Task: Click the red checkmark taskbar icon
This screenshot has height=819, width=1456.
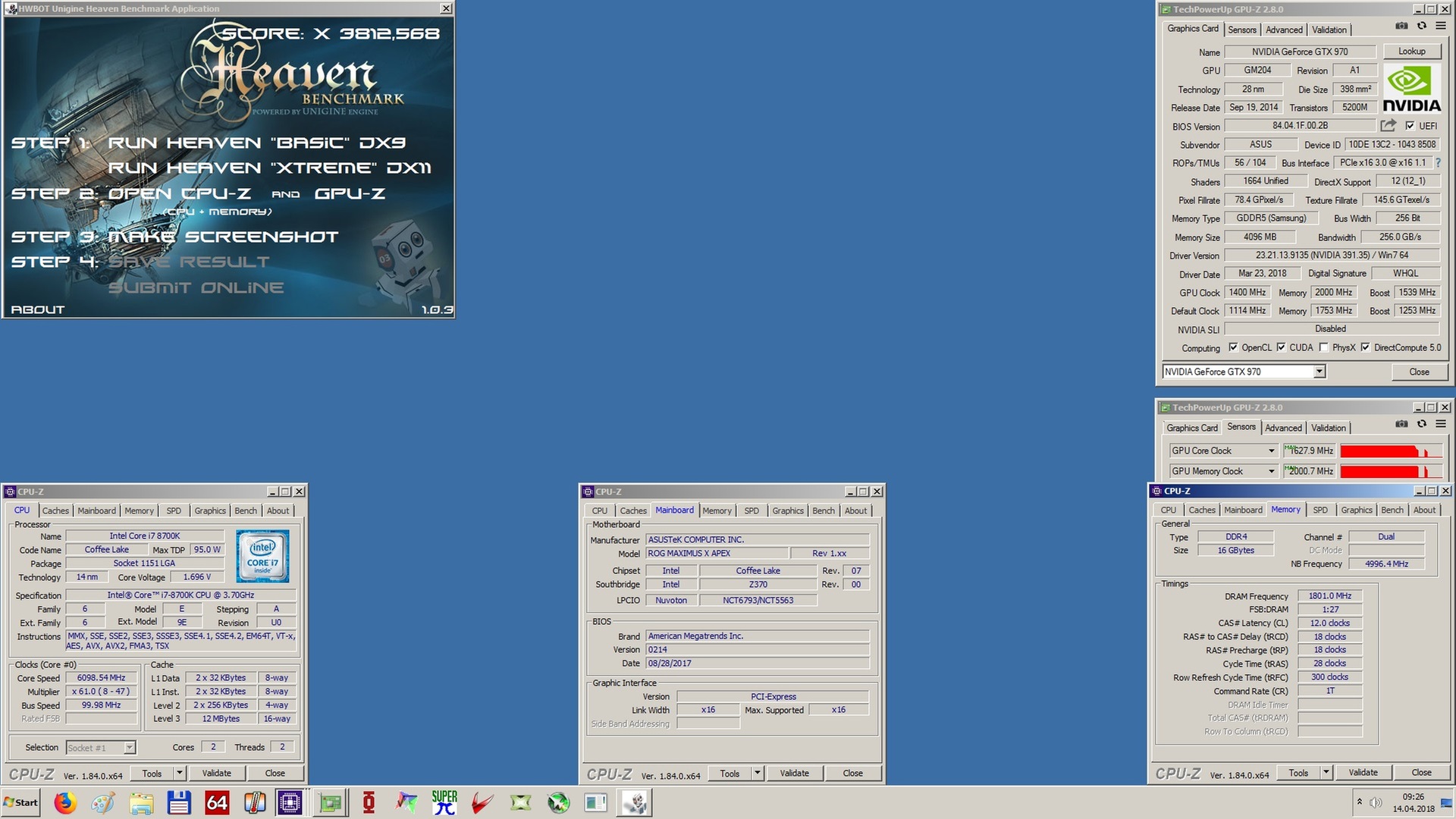Action: coord(482,802)
